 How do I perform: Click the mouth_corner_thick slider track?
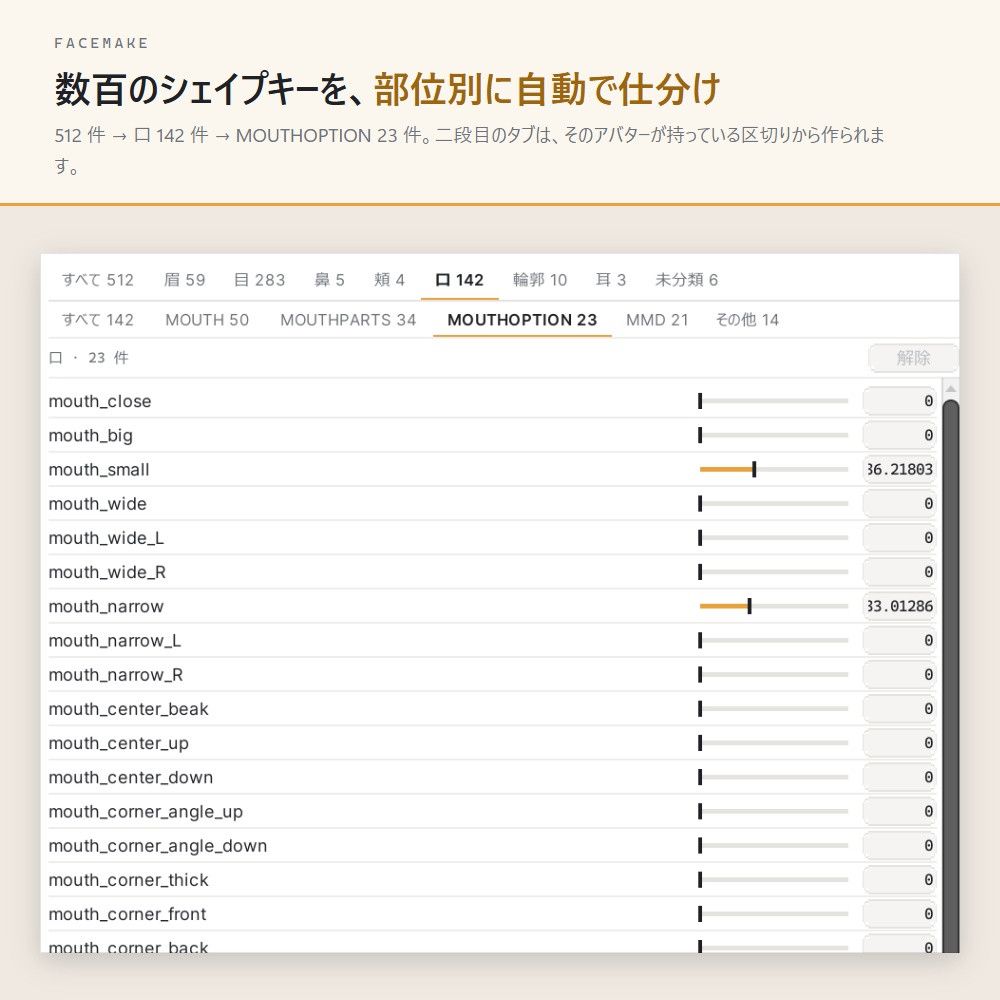pos(774,880)
